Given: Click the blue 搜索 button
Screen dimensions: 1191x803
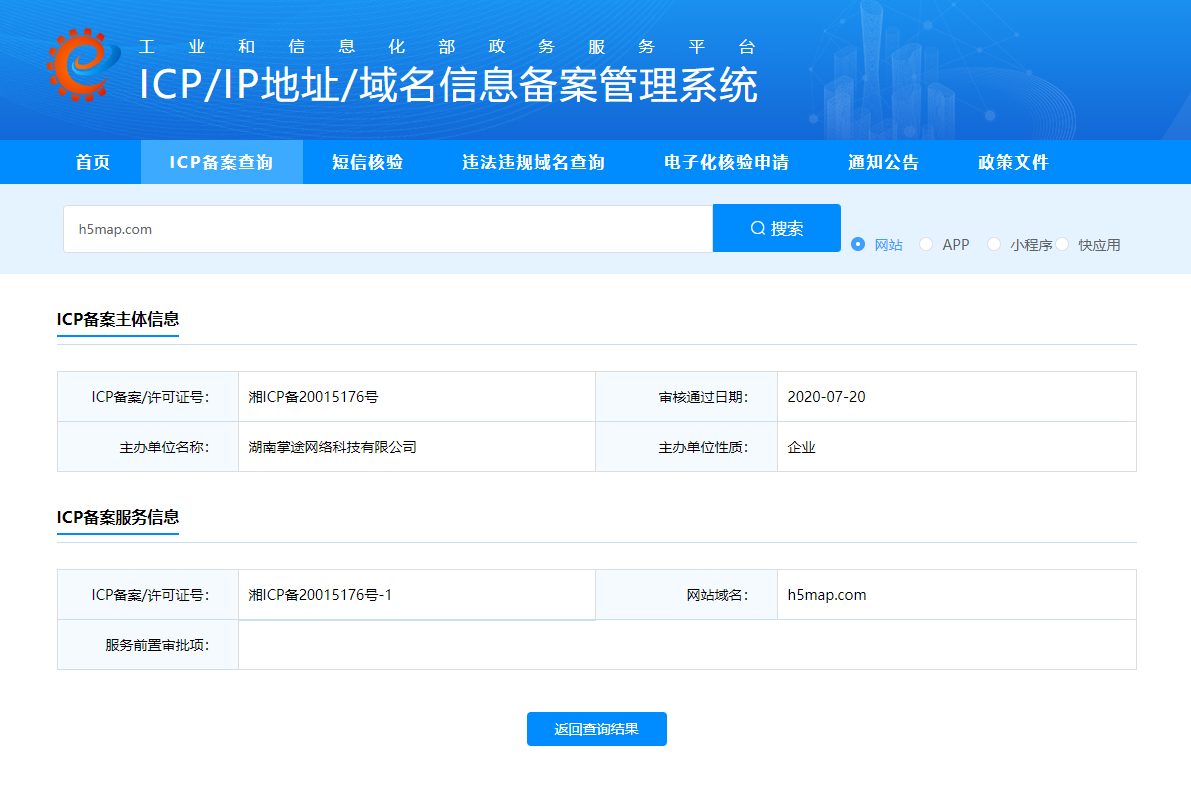Looking at the screenshot, I should [776, 228].
